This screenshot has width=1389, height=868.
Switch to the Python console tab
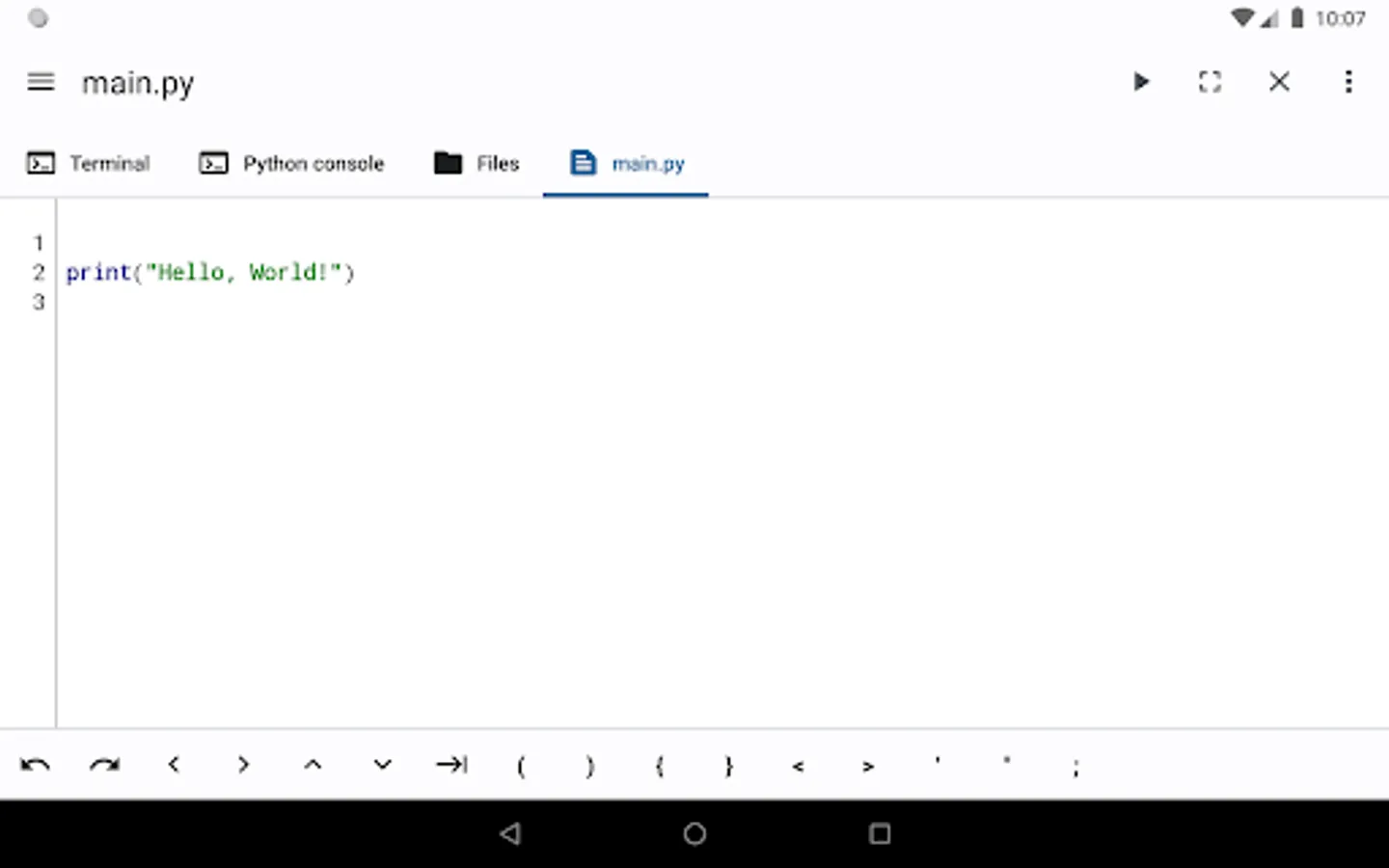point(291,163)
